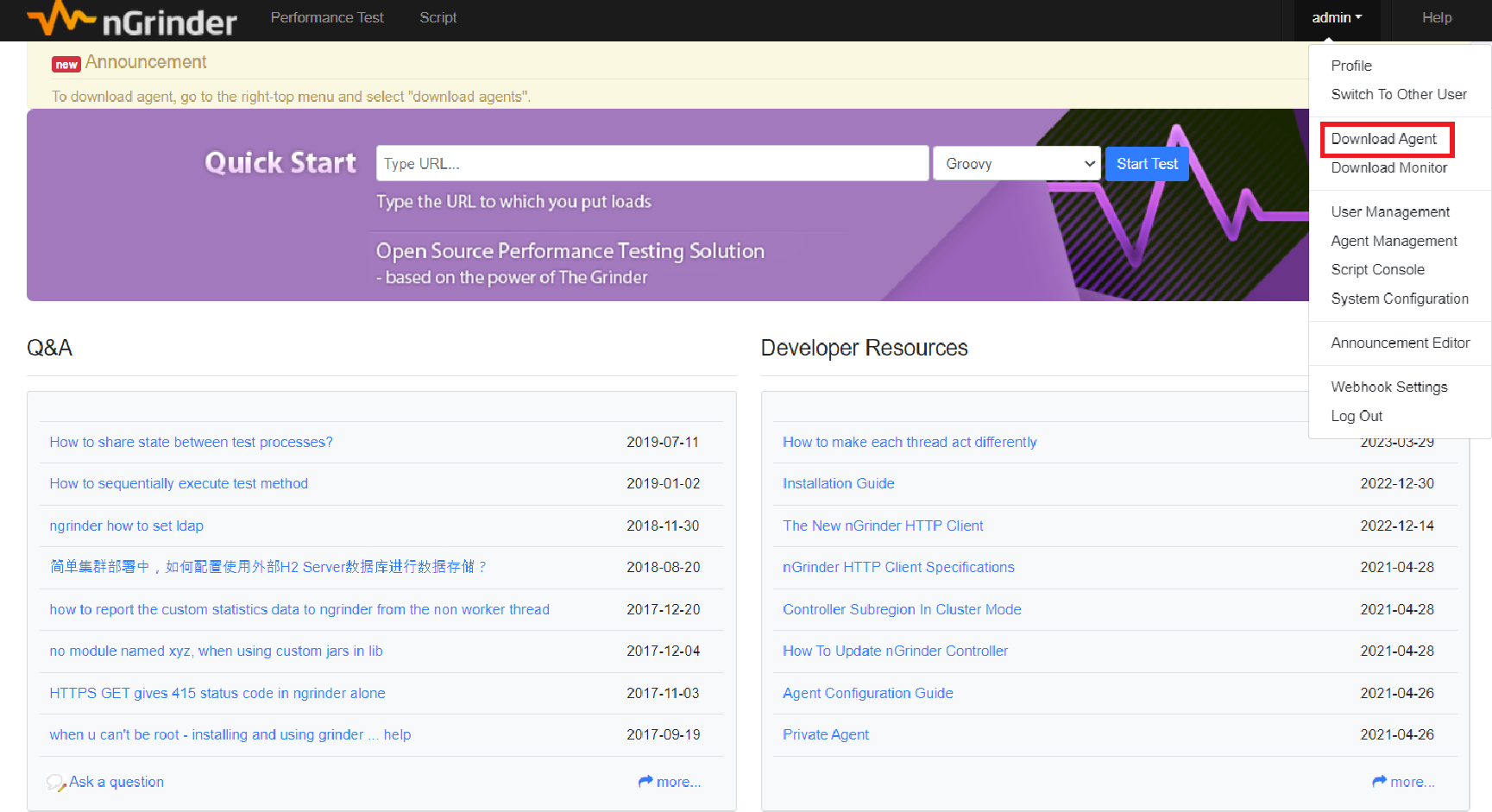Click the new badge next to Announcement
The image size is (1492, 812).
click(66, 64)
